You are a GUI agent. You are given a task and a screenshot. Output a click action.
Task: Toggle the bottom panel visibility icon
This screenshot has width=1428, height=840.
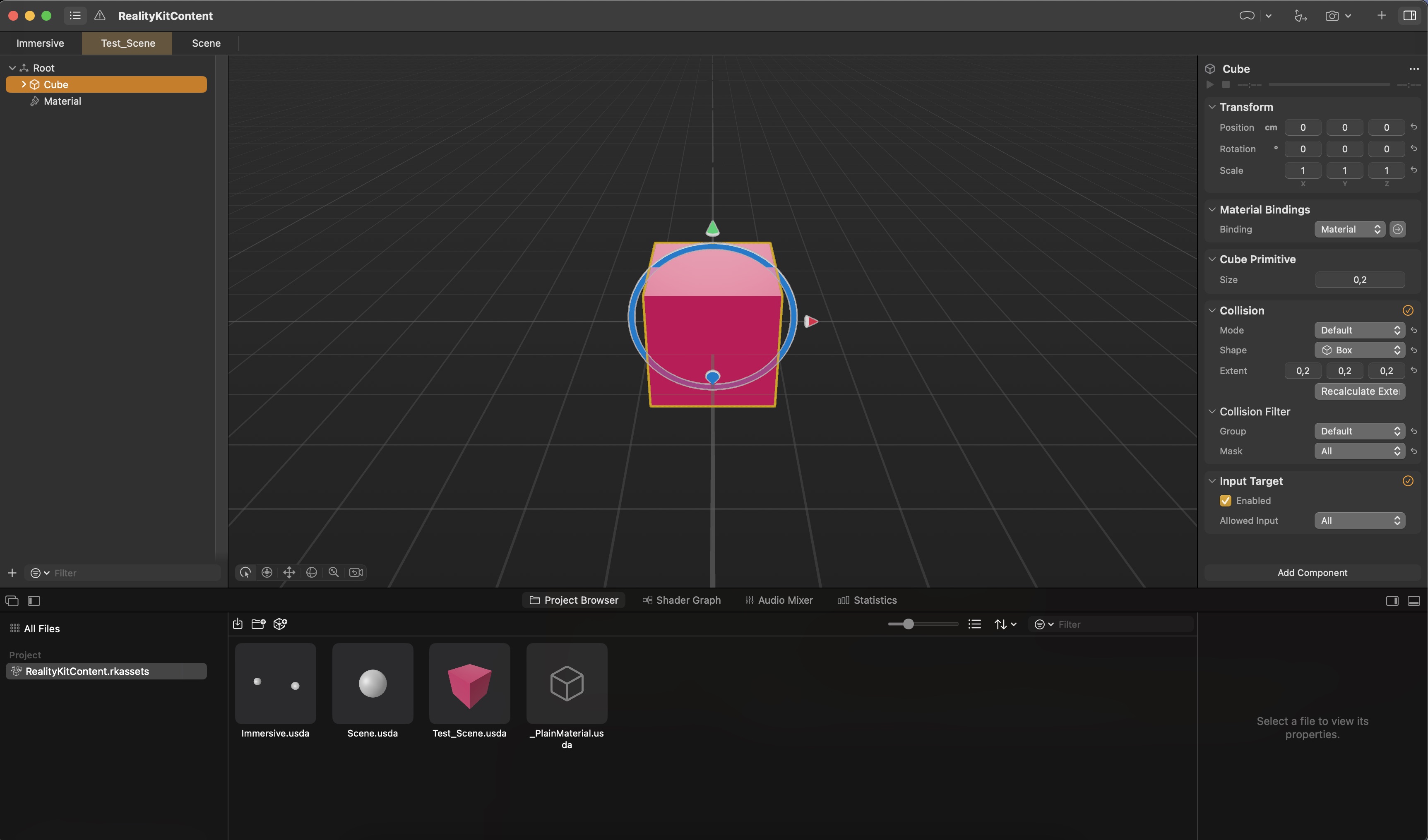click(1413, 600)
